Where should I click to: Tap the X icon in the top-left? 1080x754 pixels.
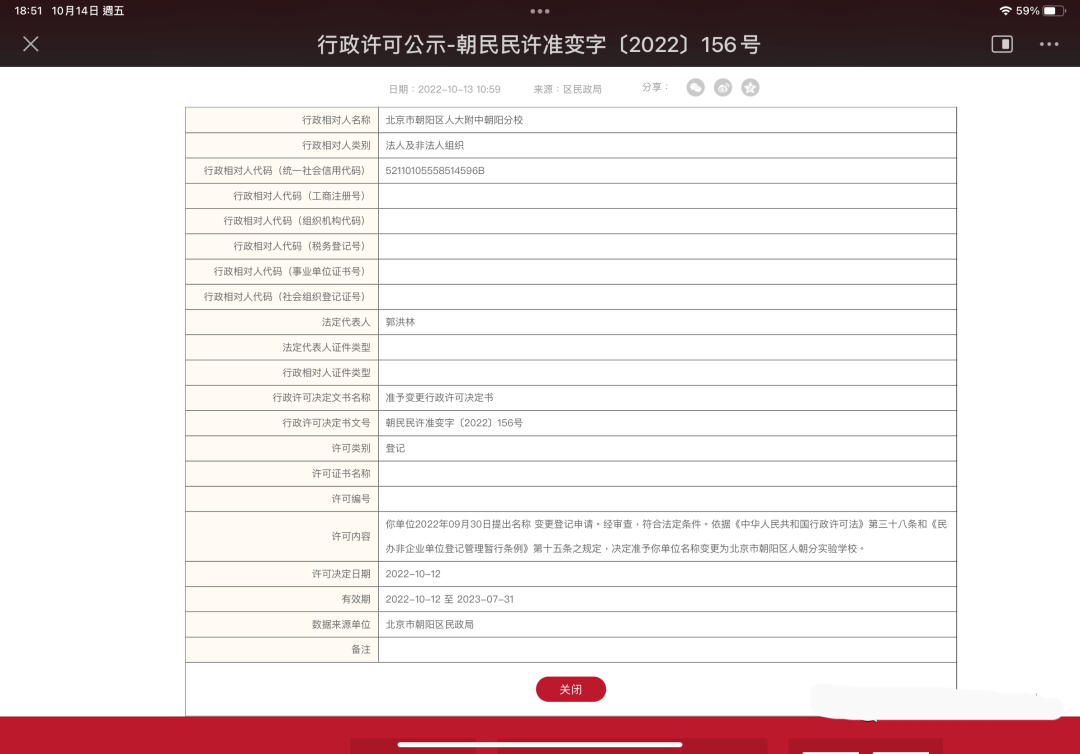click(x=31, y=44)
